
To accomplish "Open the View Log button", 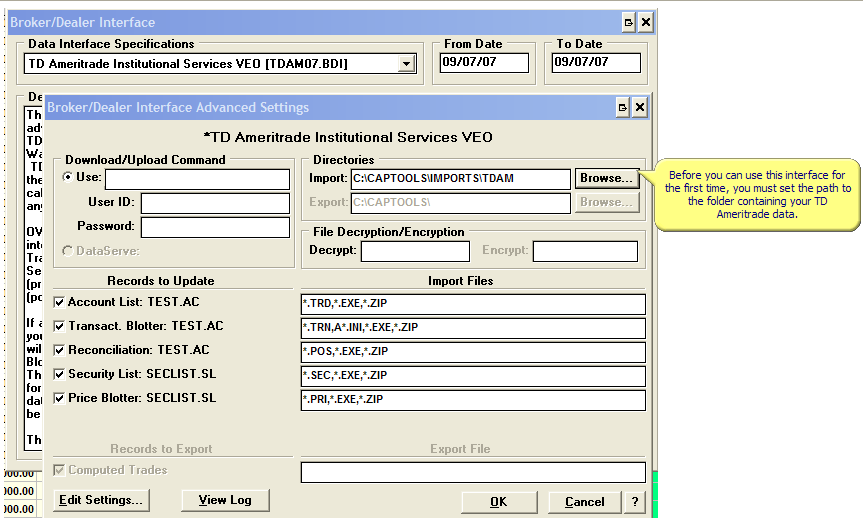I will 225,500.
